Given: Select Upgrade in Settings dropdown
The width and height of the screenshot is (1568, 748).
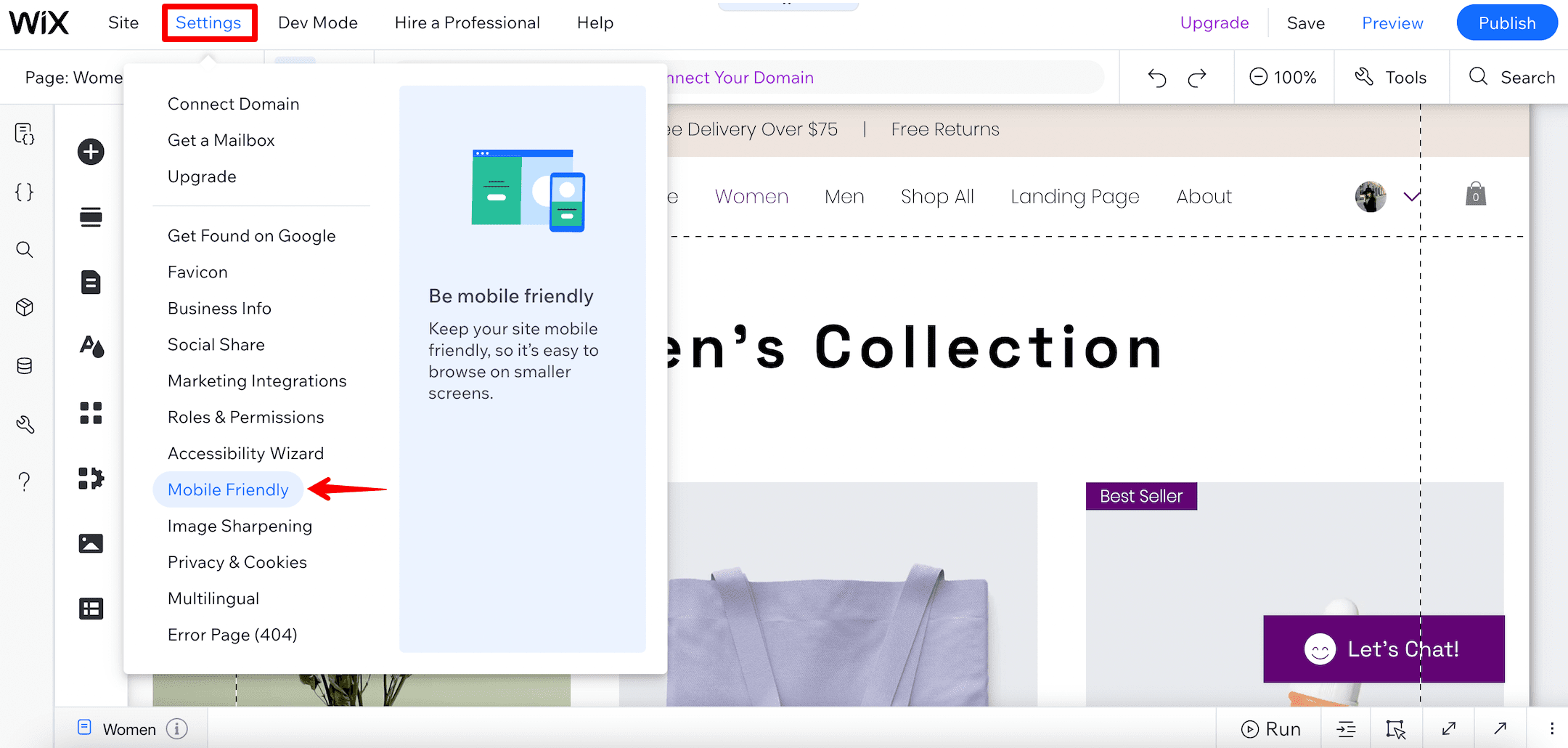Looking at the screenshot, I should click(202, 176).
